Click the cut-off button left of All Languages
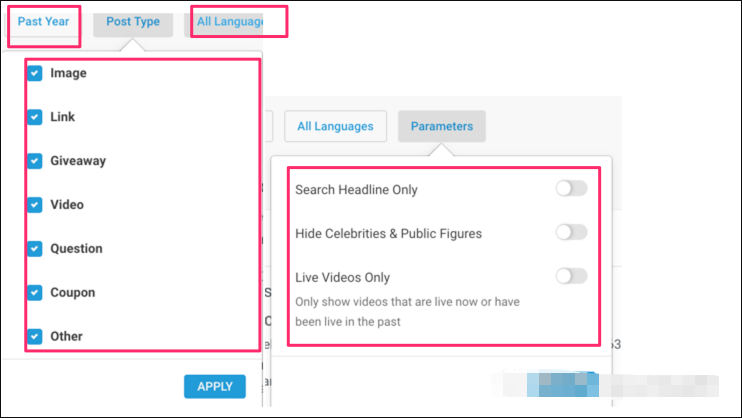This screenshot has height=418, width=742. click(x=268, y=127)
